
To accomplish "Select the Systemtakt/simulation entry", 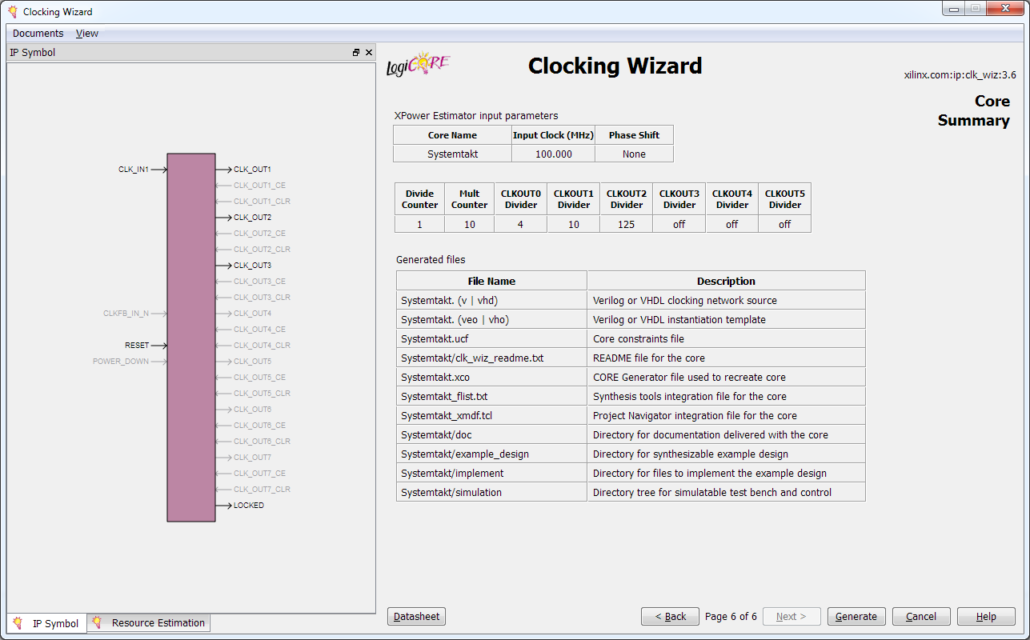I will [451, 492].
